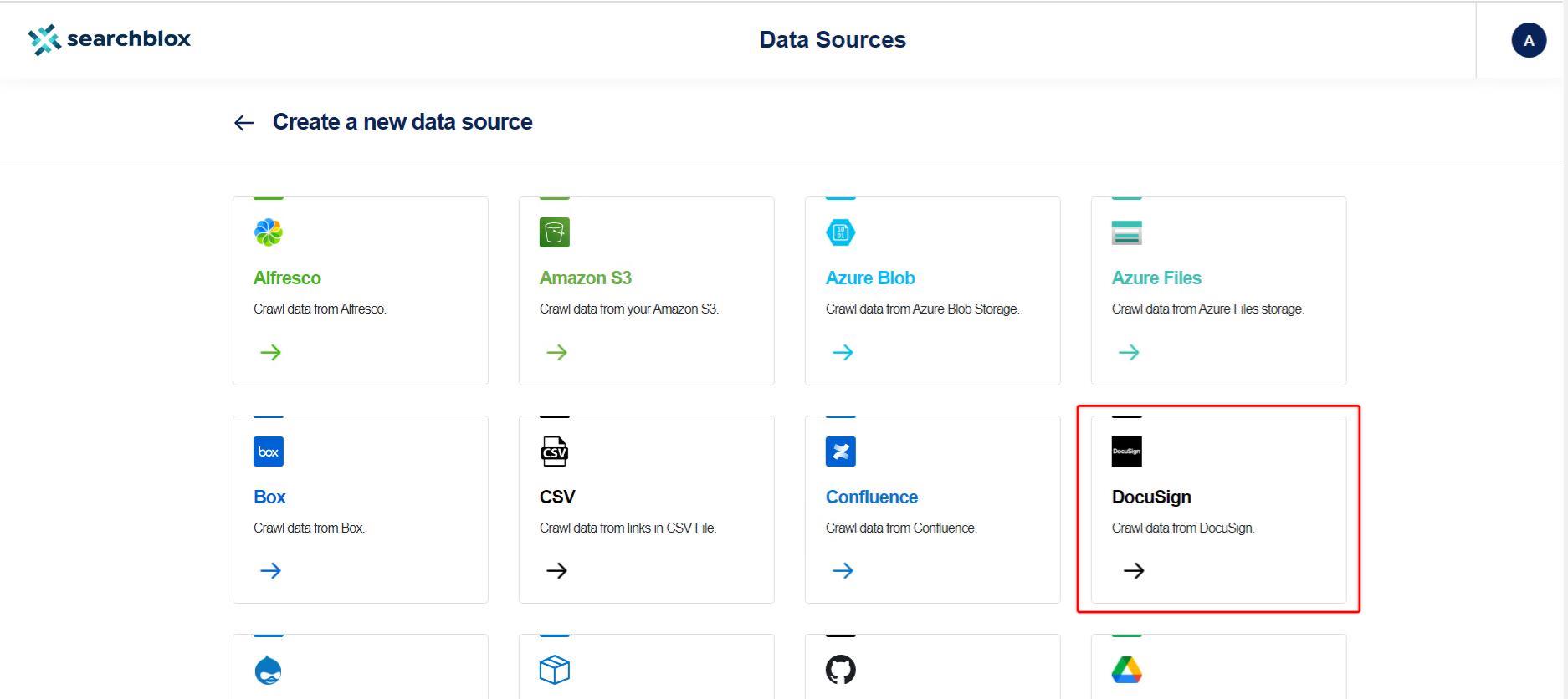The width and height of the screenshot is (1568, 699).
Task: Click the black arrow under DocuSign
Action: click(1134, 570)
